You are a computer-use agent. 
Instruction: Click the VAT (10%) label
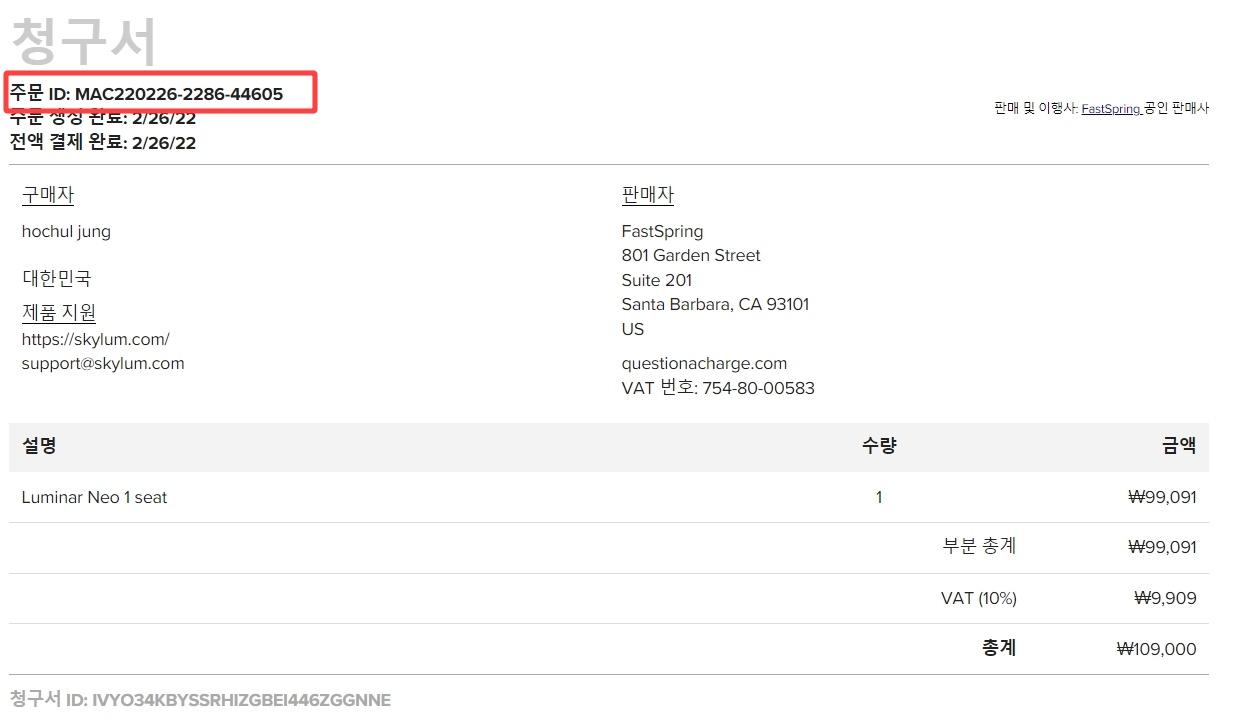[979, 599]
